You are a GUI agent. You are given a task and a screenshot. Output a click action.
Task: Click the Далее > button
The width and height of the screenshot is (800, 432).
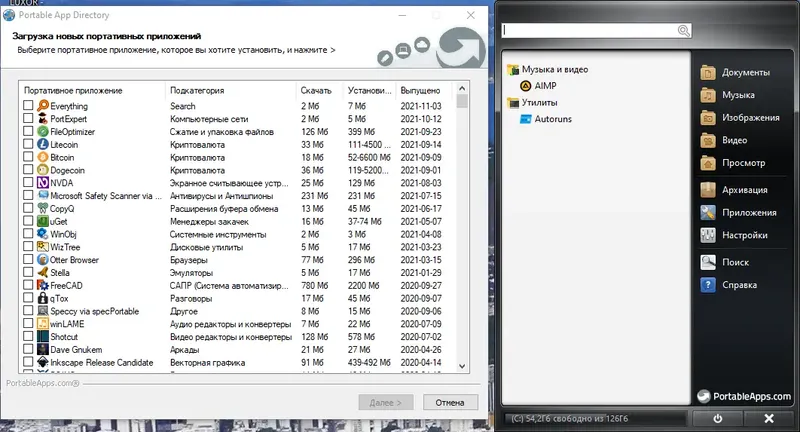[x=385, y=402]
